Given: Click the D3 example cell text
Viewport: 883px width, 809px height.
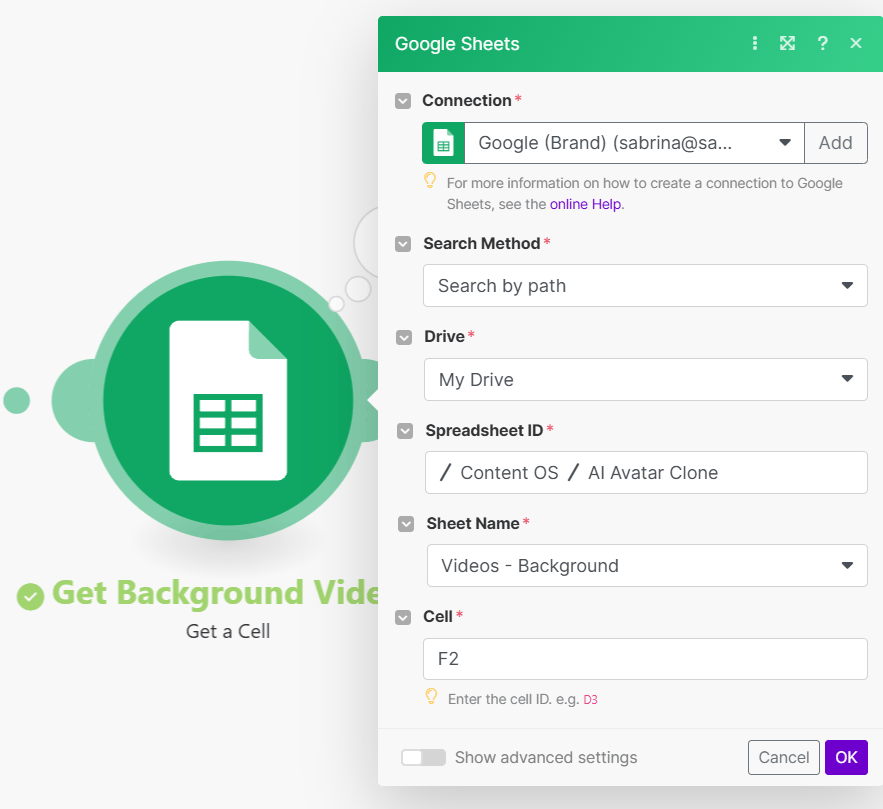Looking at the screenshot, I should click(x=590, y=700).
